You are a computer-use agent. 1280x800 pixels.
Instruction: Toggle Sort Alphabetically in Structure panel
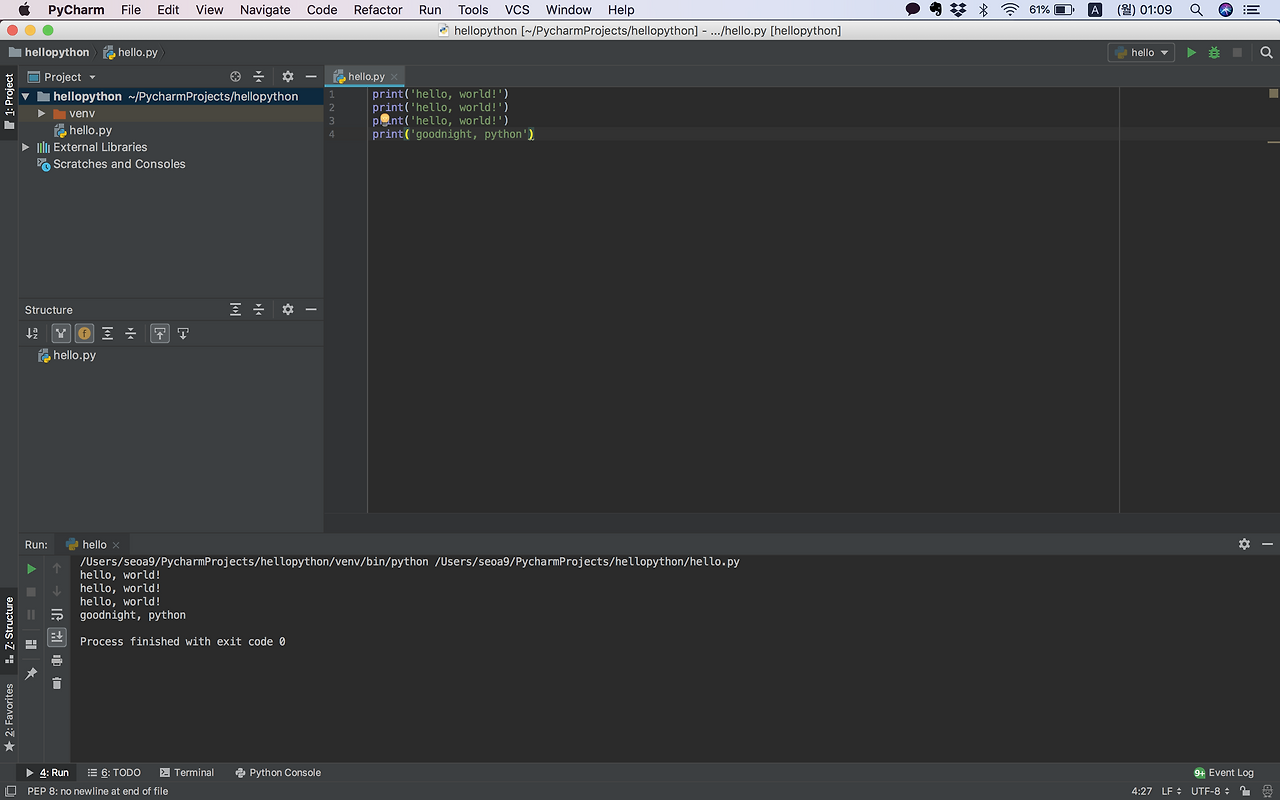pos(32,334)
